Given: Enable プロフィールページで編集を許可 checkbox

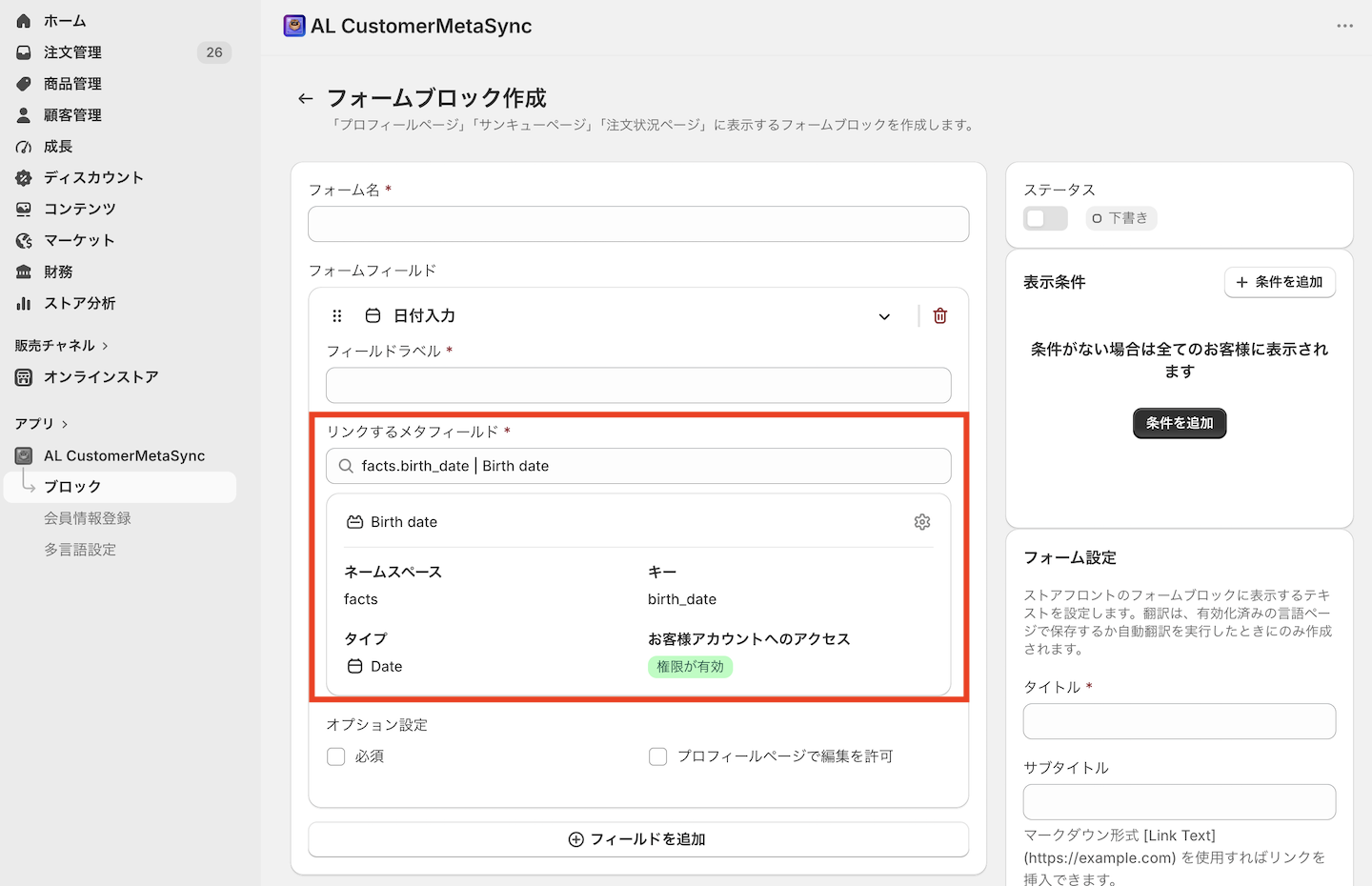Looking at the screenshot, I should click(x=658, y=756).
